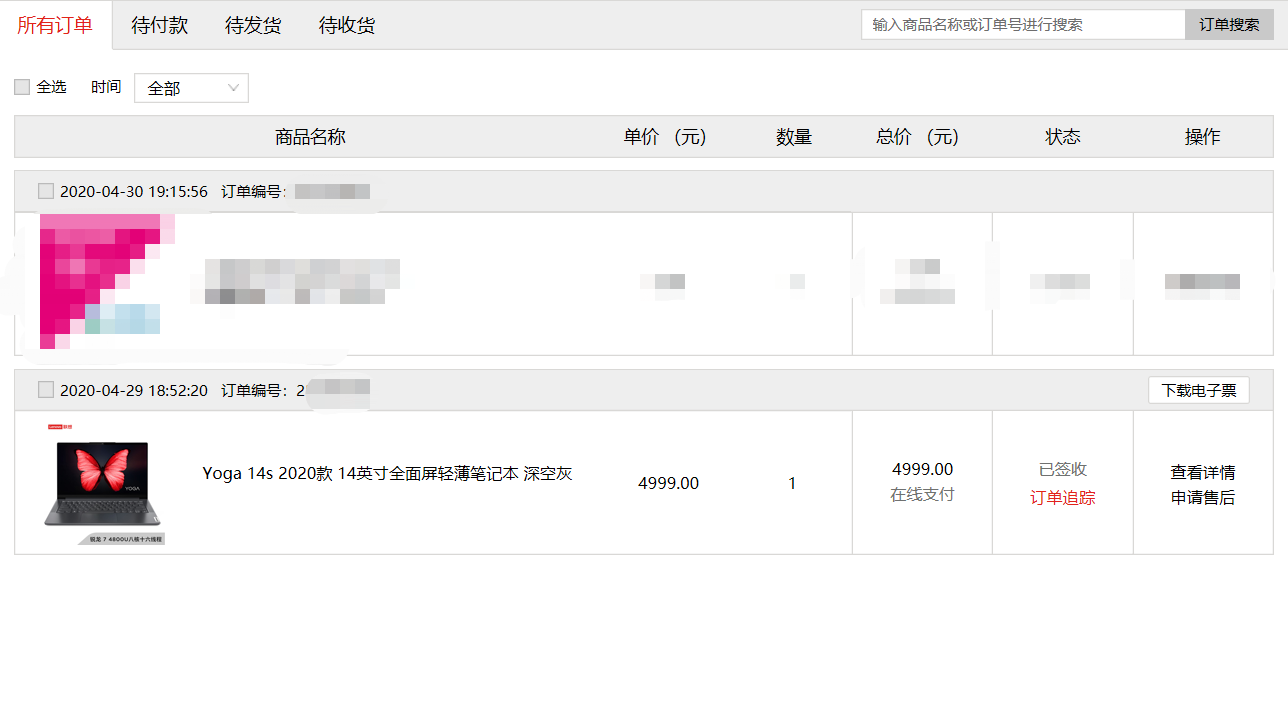The height and width of the screenshot is (713, 1288).
Task: Expand the 时间 dropdown showing 全部
Action: [191, 88]
